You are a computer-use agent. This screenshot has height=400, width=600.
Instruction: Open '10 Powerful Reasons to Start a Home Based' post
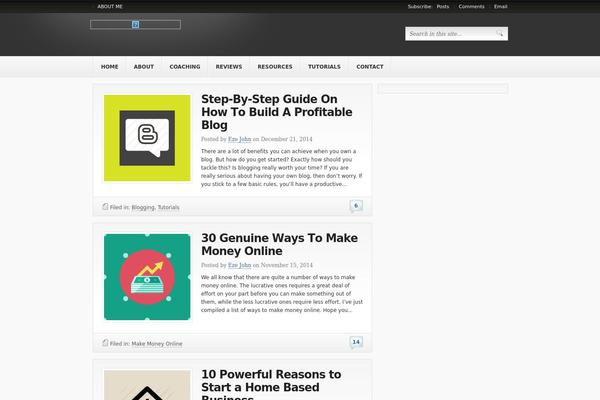pyautogui.click(x=271, y=384)
